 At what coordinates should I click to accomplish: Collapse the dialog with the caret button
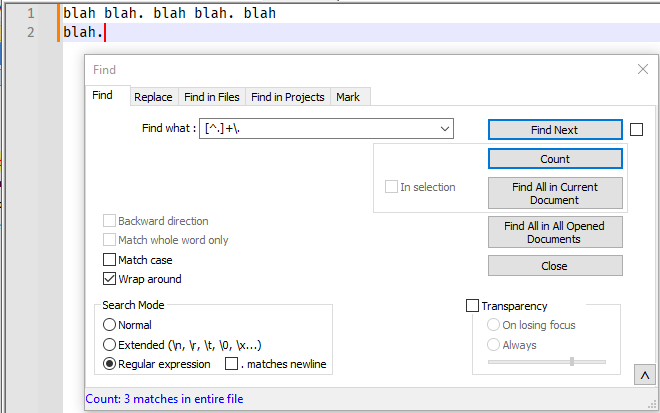coord(644,375)
